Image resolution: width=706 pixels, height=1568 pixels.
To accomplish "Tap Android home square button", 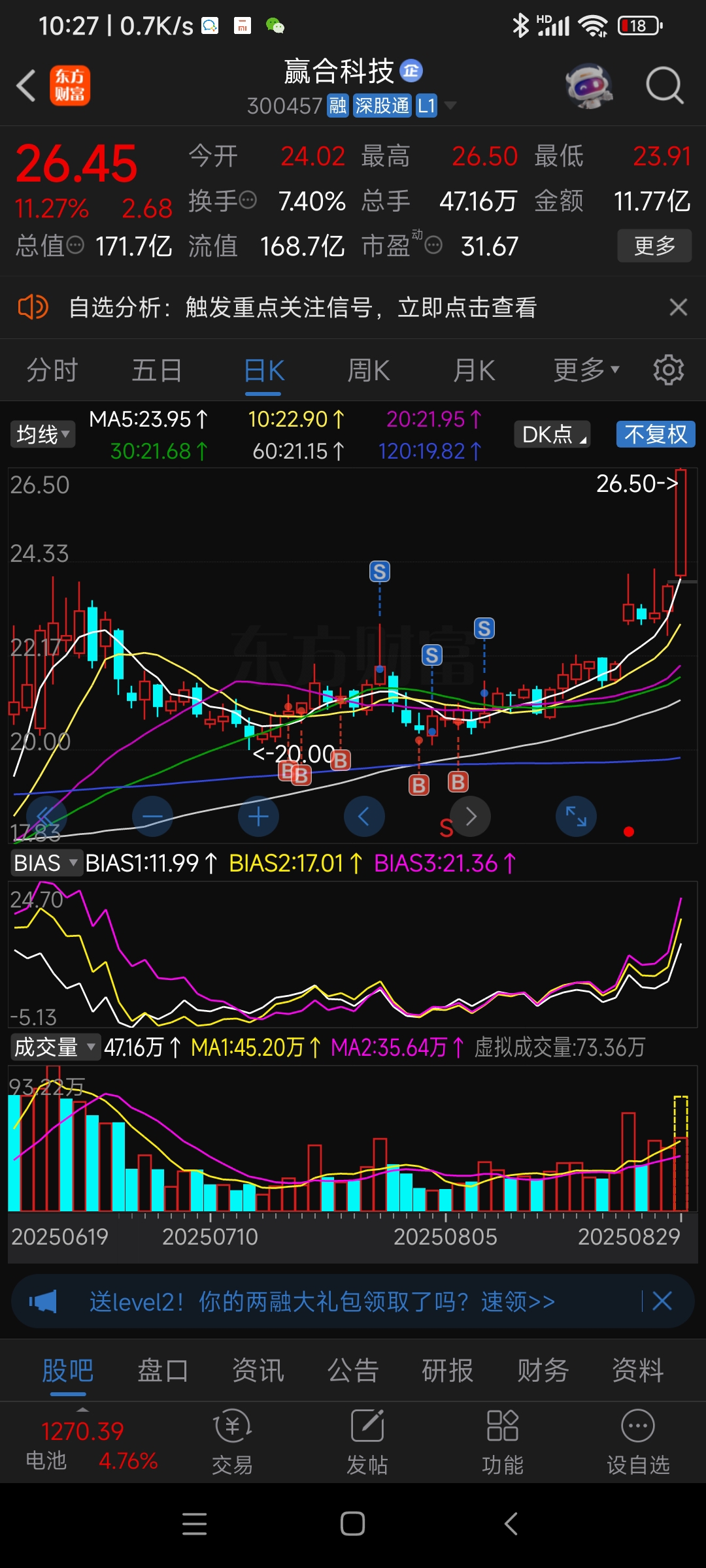I will coord(352,1524).
